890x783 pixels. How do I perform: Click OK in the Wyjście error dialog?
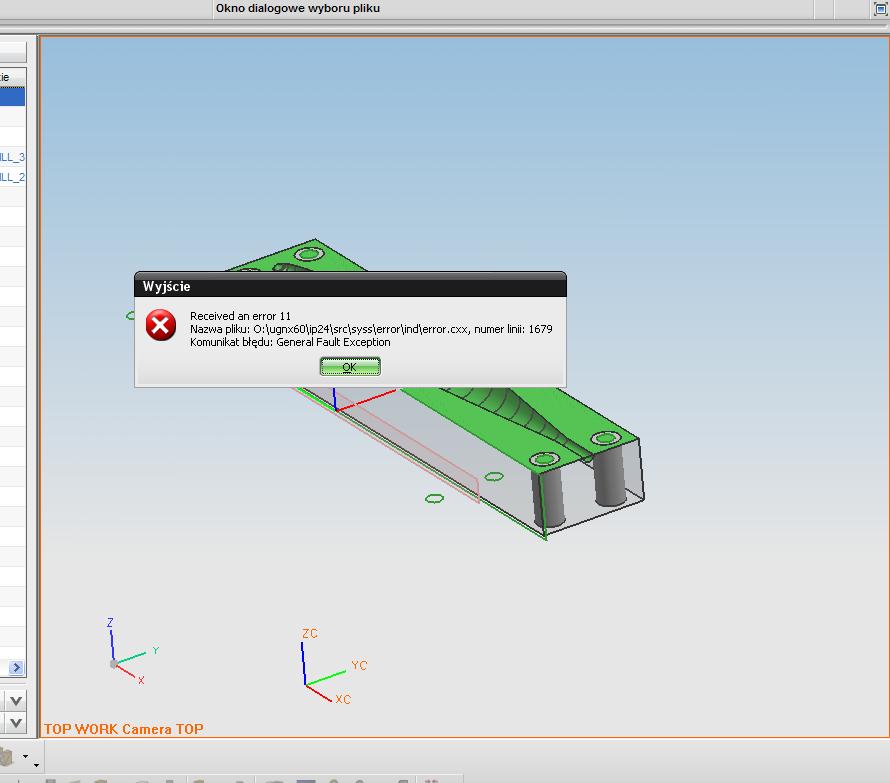click(x=350, y=367)
